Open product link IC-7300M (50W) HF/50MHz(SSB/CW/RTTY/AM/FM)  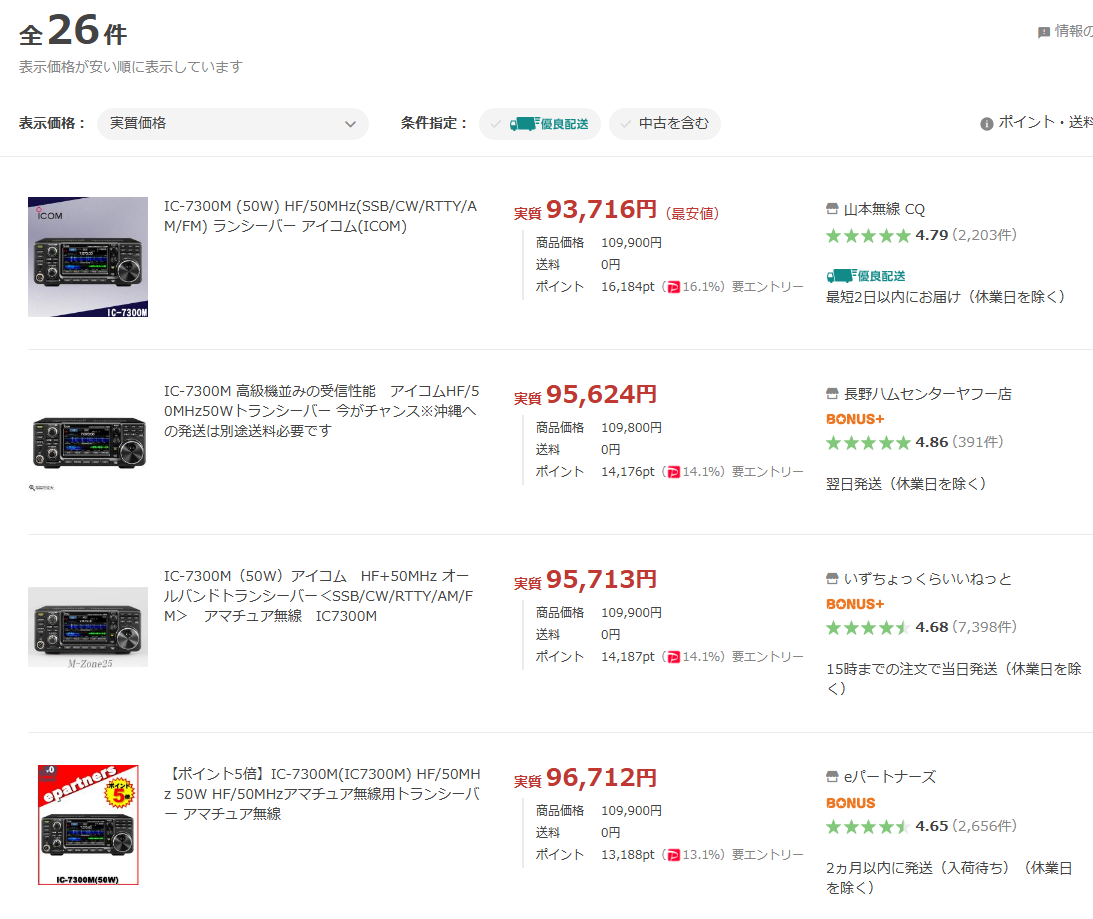321,216
